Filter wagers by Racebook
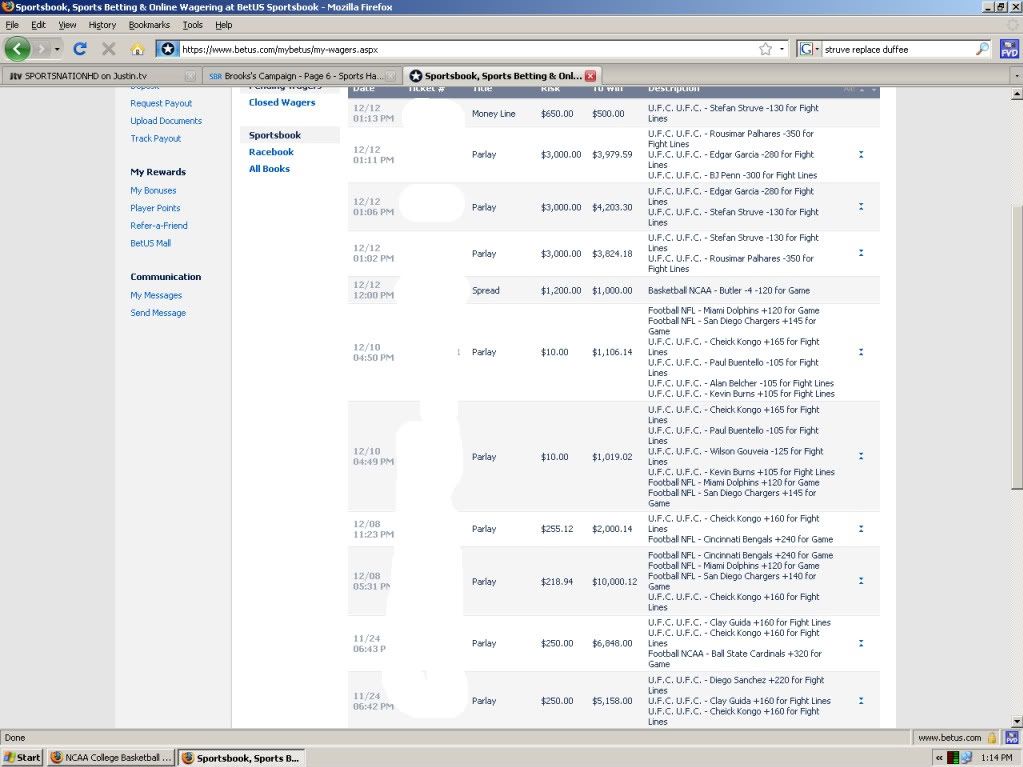Screen dimensions: 1023x767 271,152
